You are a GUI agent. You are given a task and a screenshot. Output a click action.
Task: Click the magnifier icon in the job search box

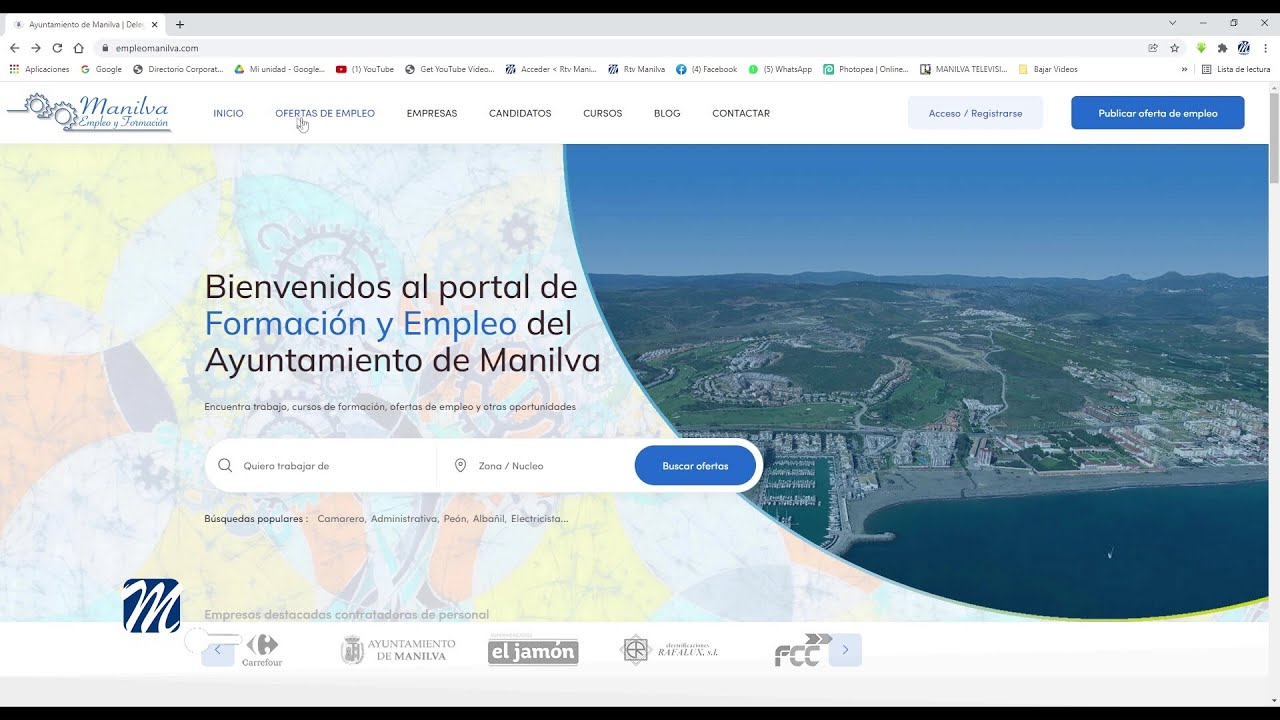pyautogui.click(x=225, y=466)
